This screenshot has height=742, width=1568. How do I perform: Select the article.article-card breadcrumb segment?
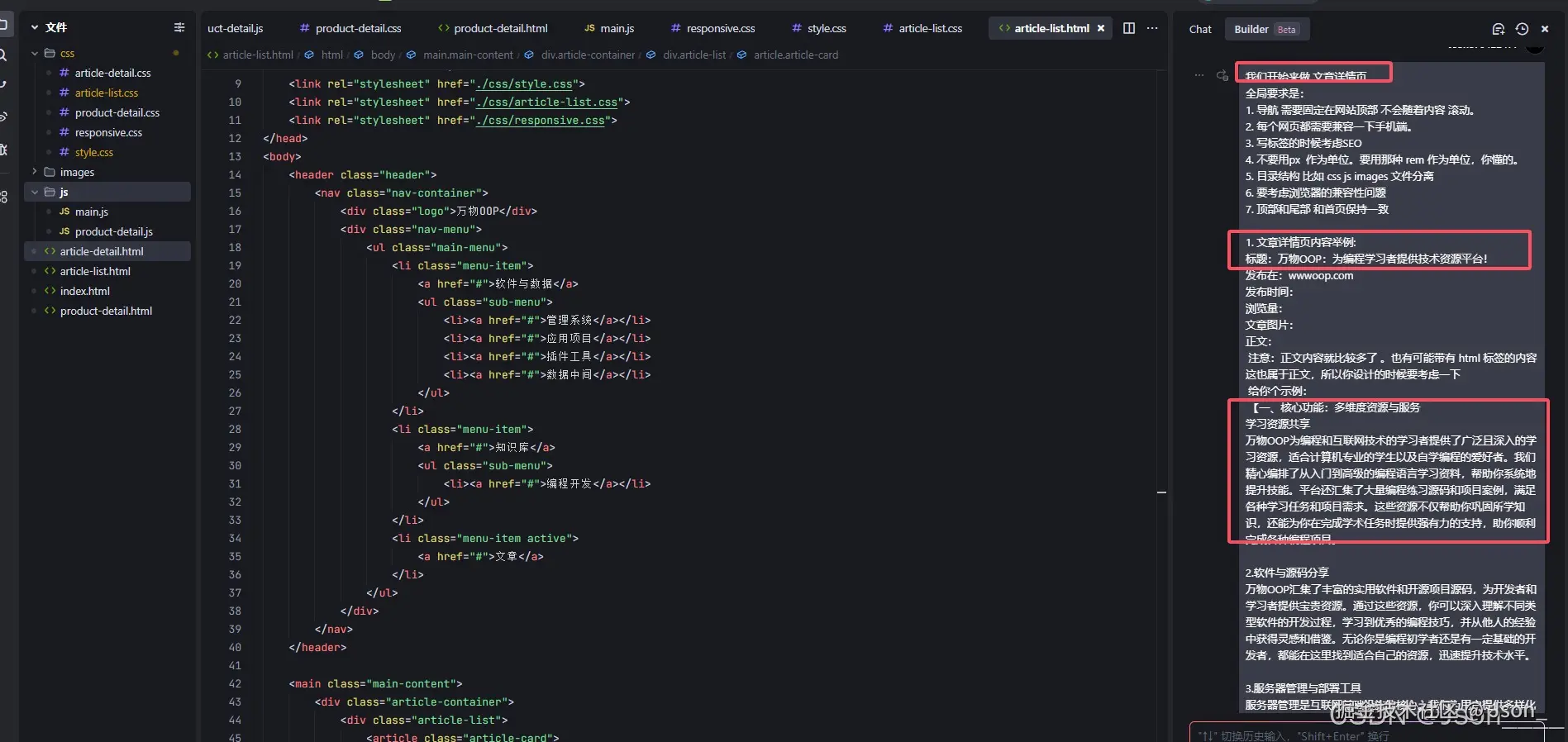point(795,55)
